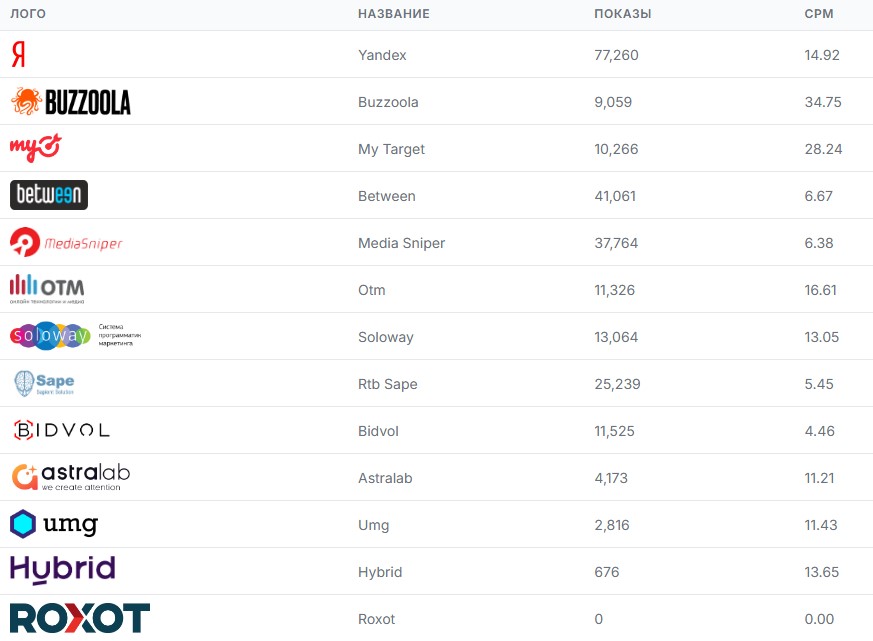Select the Rtb Sape name text
Screen dimensions: 873x641
pyautogui.click(x=387, y=384)
